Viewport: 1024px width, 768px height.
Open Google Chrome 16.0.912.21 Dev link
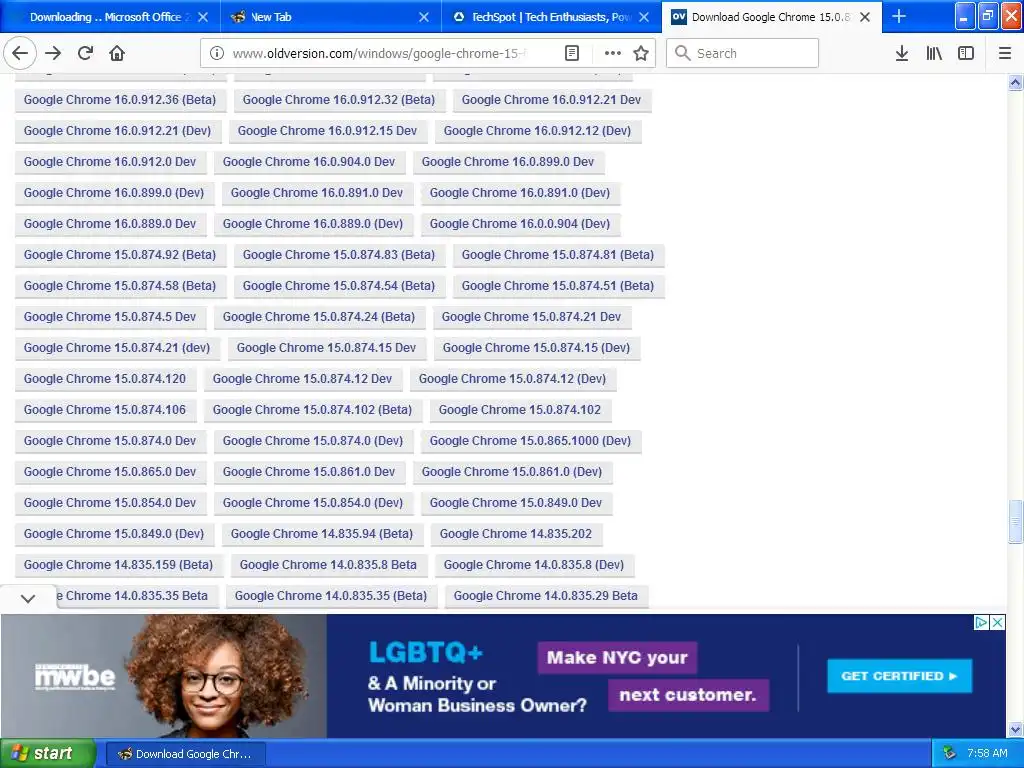point(551,100)
